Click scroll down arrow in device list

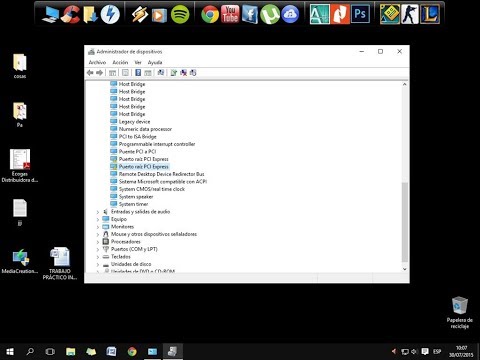(x=405, y=269)
